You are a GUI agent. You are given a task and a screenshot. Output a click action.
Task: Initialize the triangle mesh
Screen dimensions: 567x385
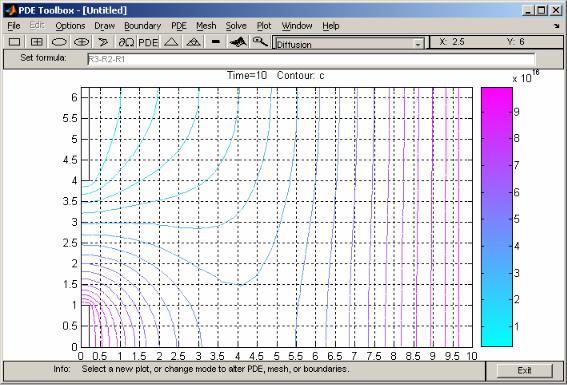click(x=171, y=42)
